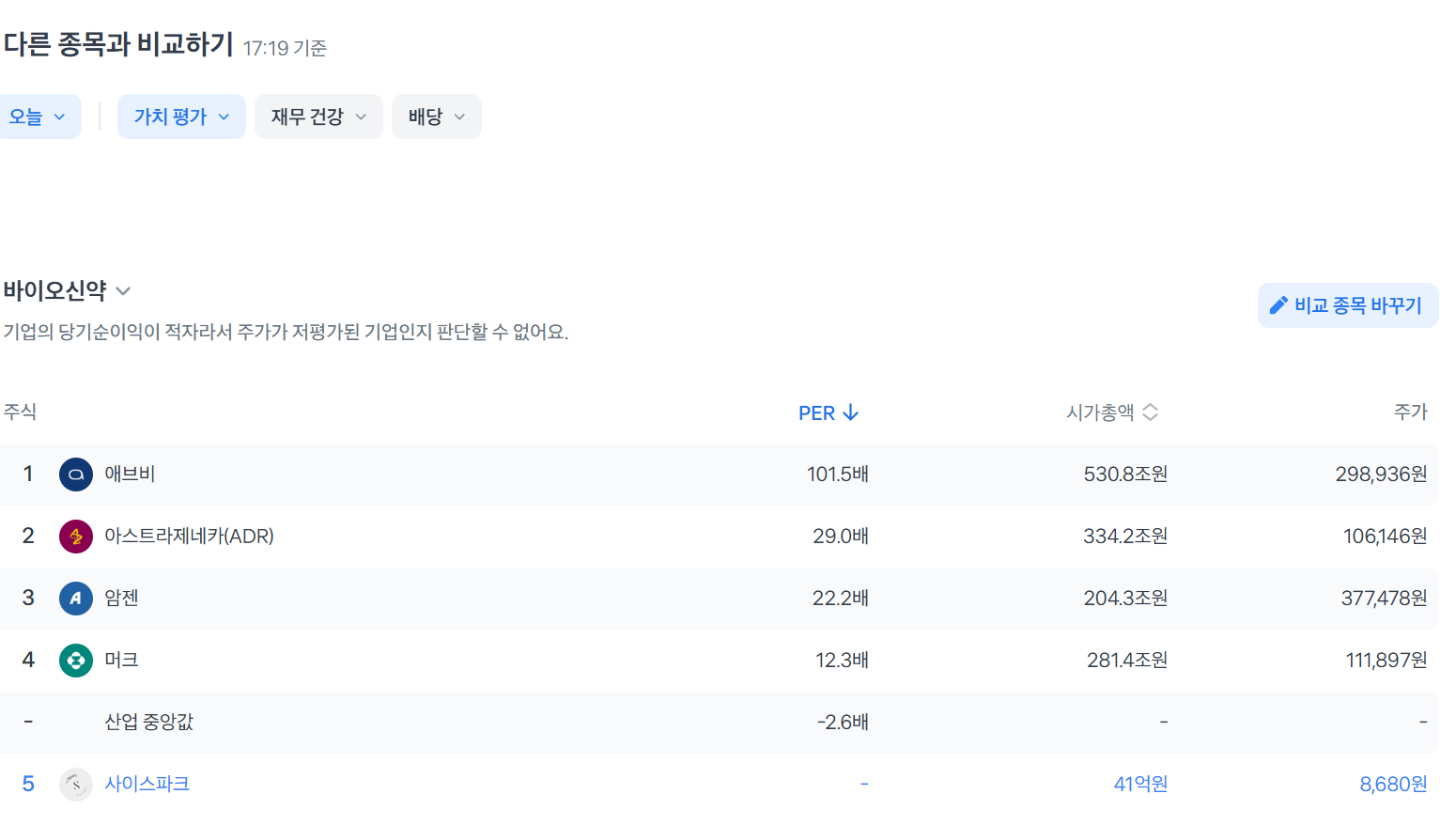Click the 주식 column header
1456x825 pixels.
(x=20, y=412)
